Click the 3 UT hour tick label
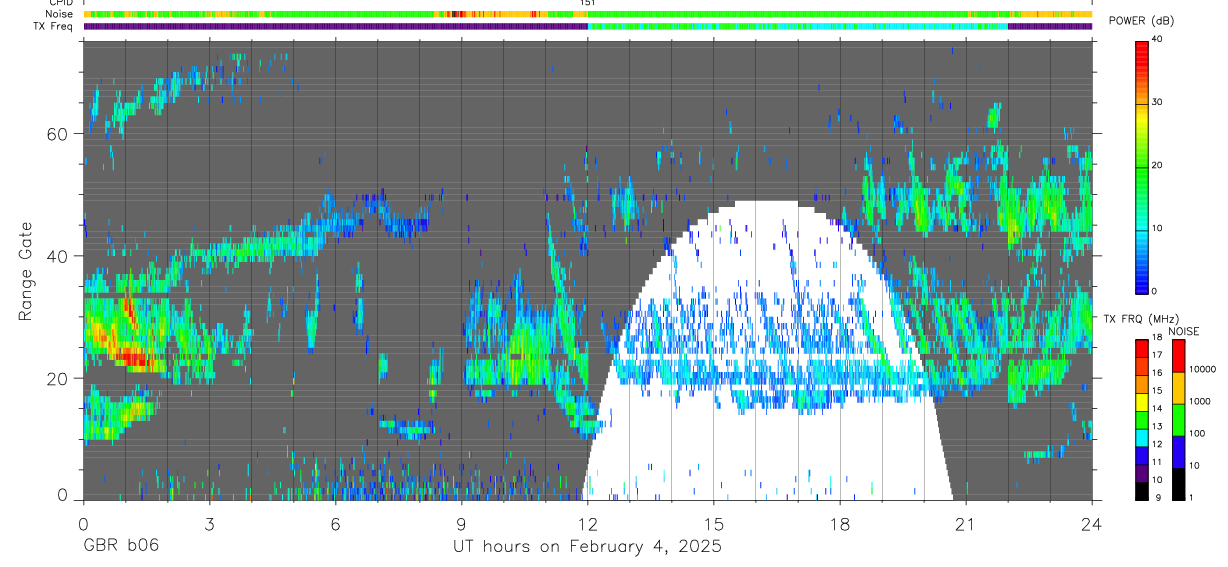 pyautogui.click(x=209, y=524)
